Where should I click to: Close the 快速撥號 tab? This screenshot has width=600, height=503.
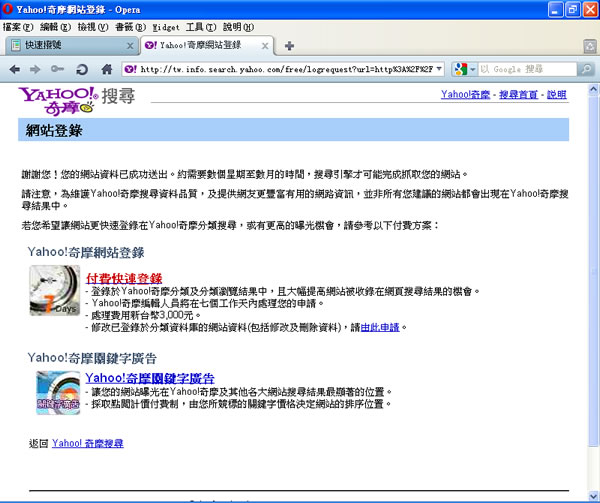point(130,46)
